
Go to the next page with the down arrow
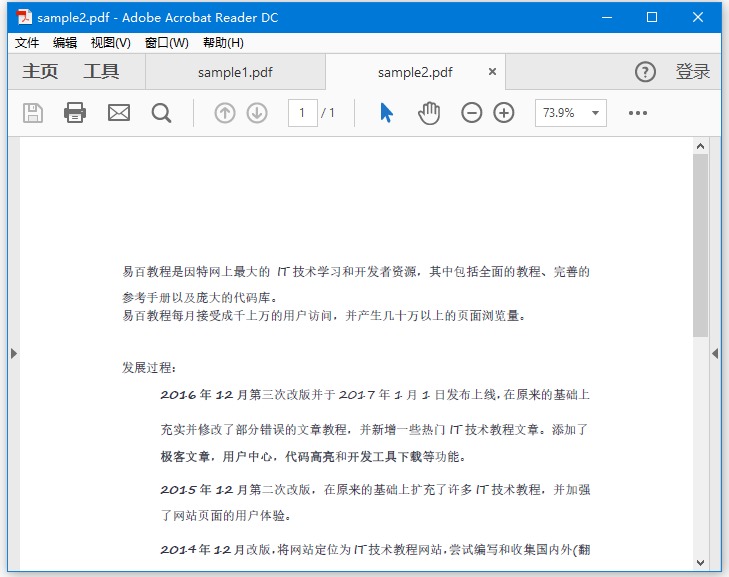click(257, 113)
